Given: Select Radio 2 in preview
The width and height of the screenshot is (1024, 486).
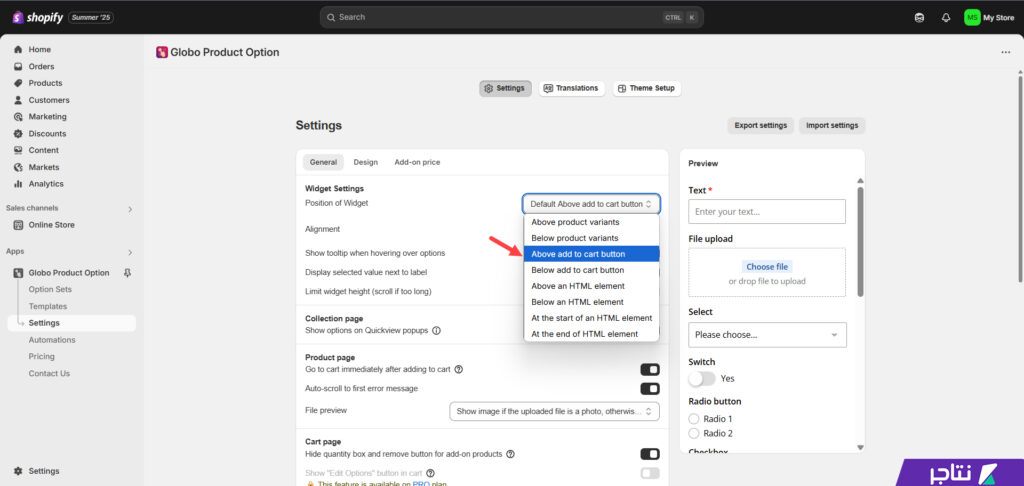Looking at the screenshot, I should point(694,433).
